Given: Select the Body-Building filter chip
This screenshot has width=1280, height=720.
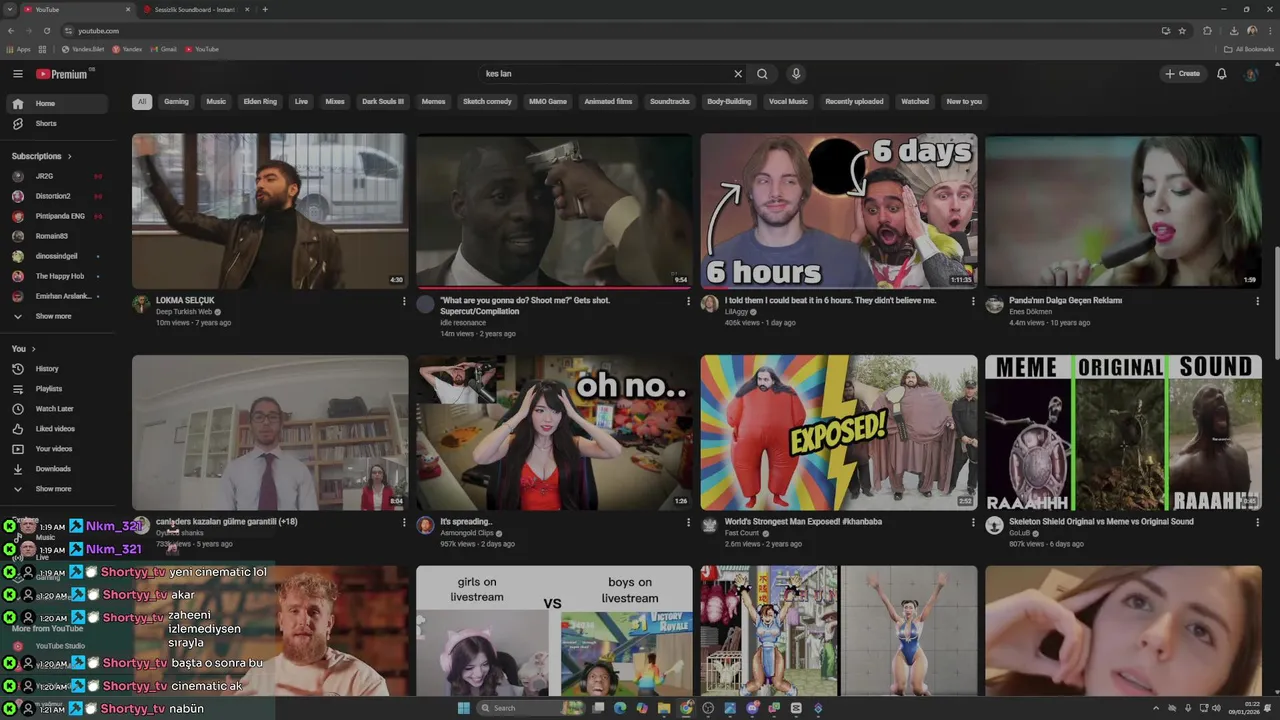Looking at the screenshot, I should [729, 101].
